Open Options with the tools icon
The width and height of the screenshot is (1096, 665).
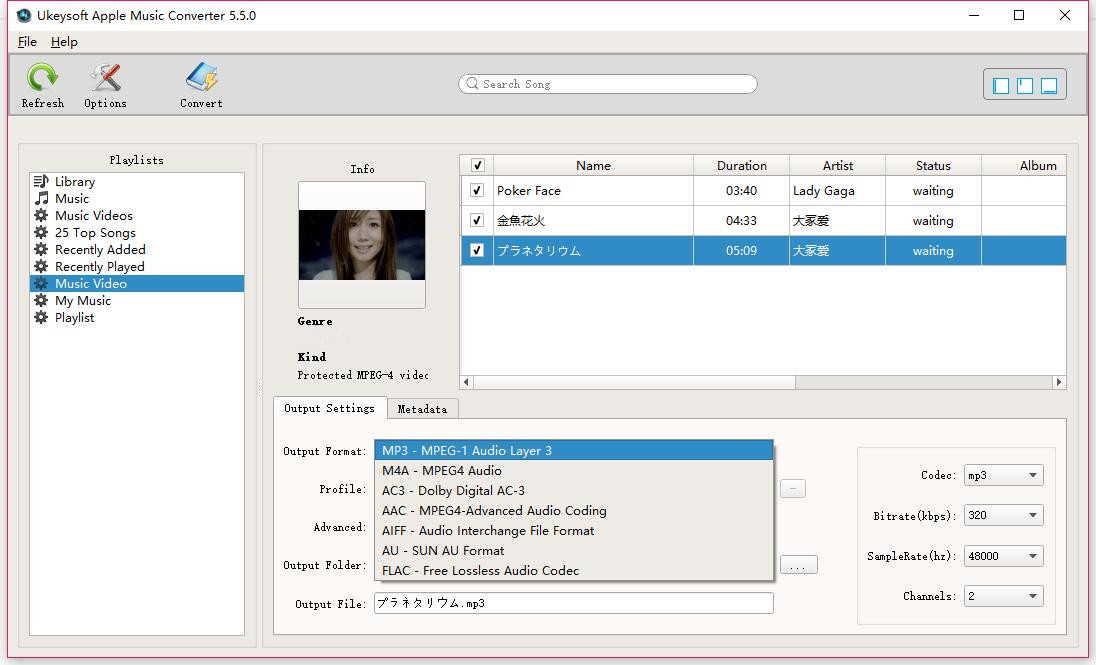(x=106, y=78)
